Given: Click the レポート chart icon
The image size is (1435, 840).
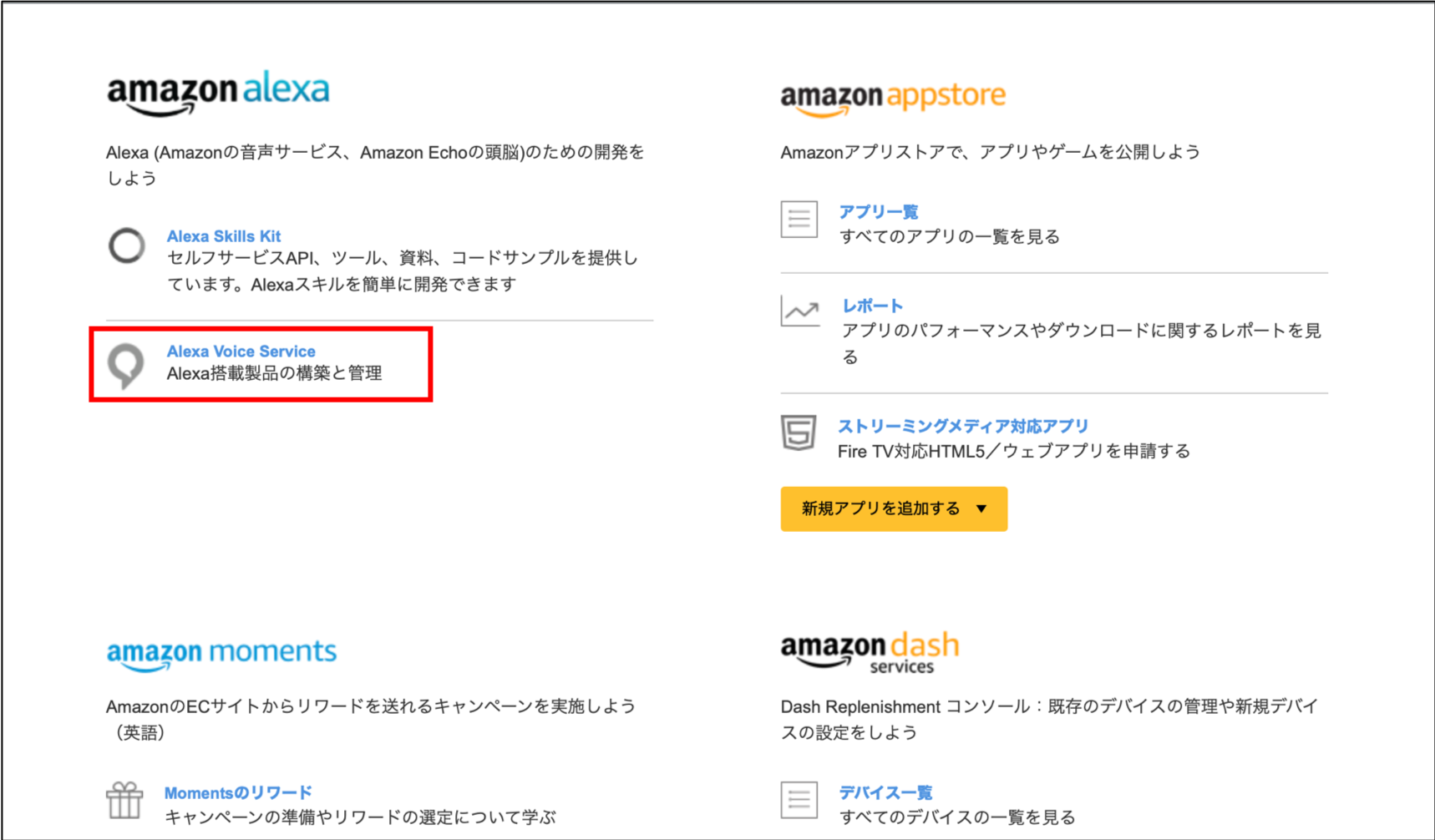Looking at the screenshot, I should coord(799,311).
